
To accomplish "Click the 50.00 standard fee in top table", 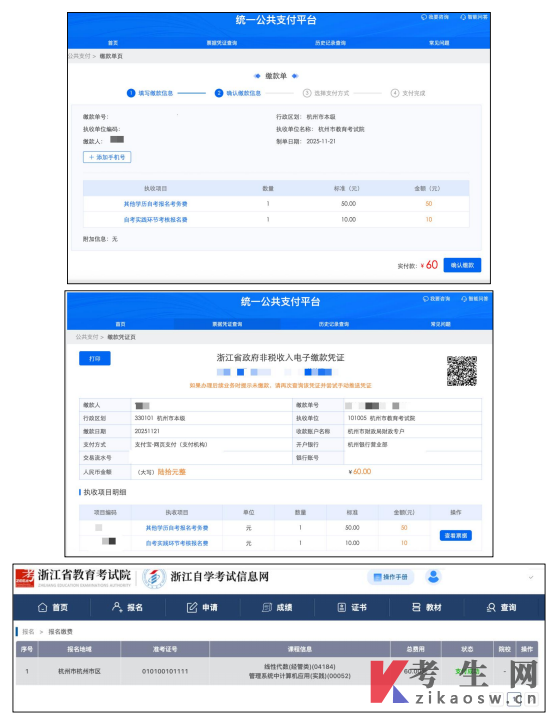I will tap(348, 204).
